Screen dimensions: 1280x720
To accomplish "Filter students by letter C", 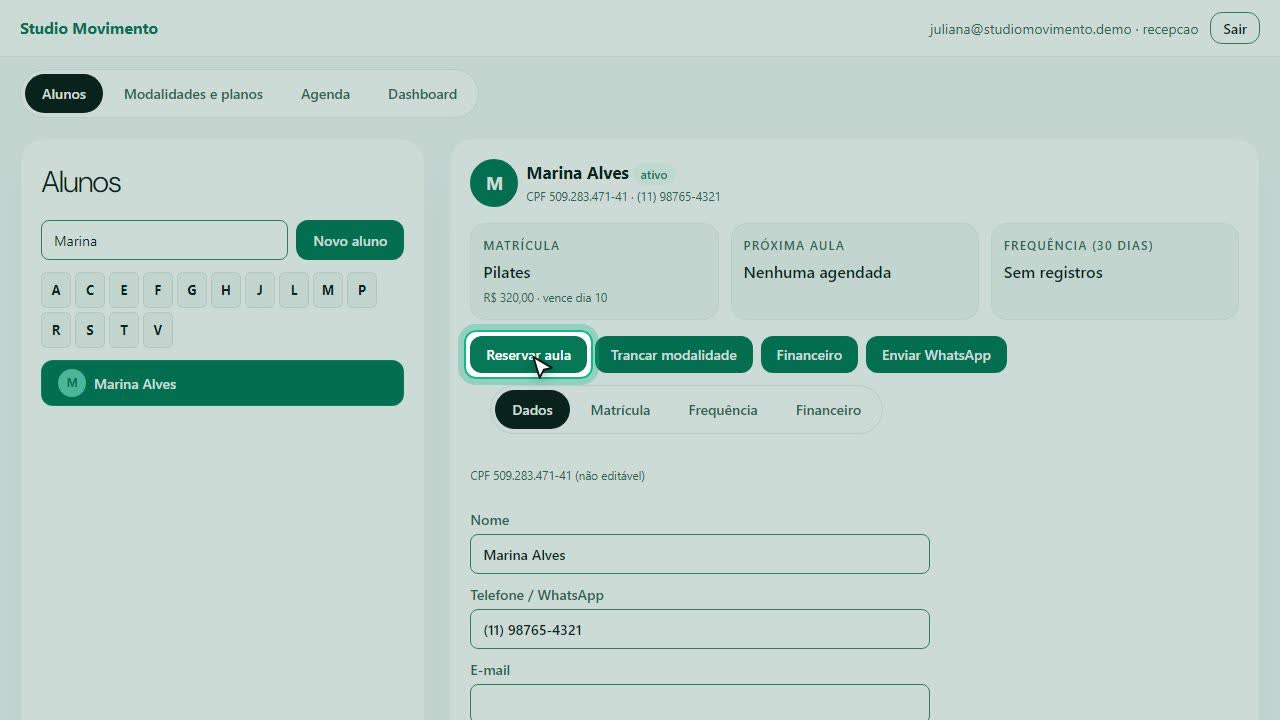I will [90, 290].
